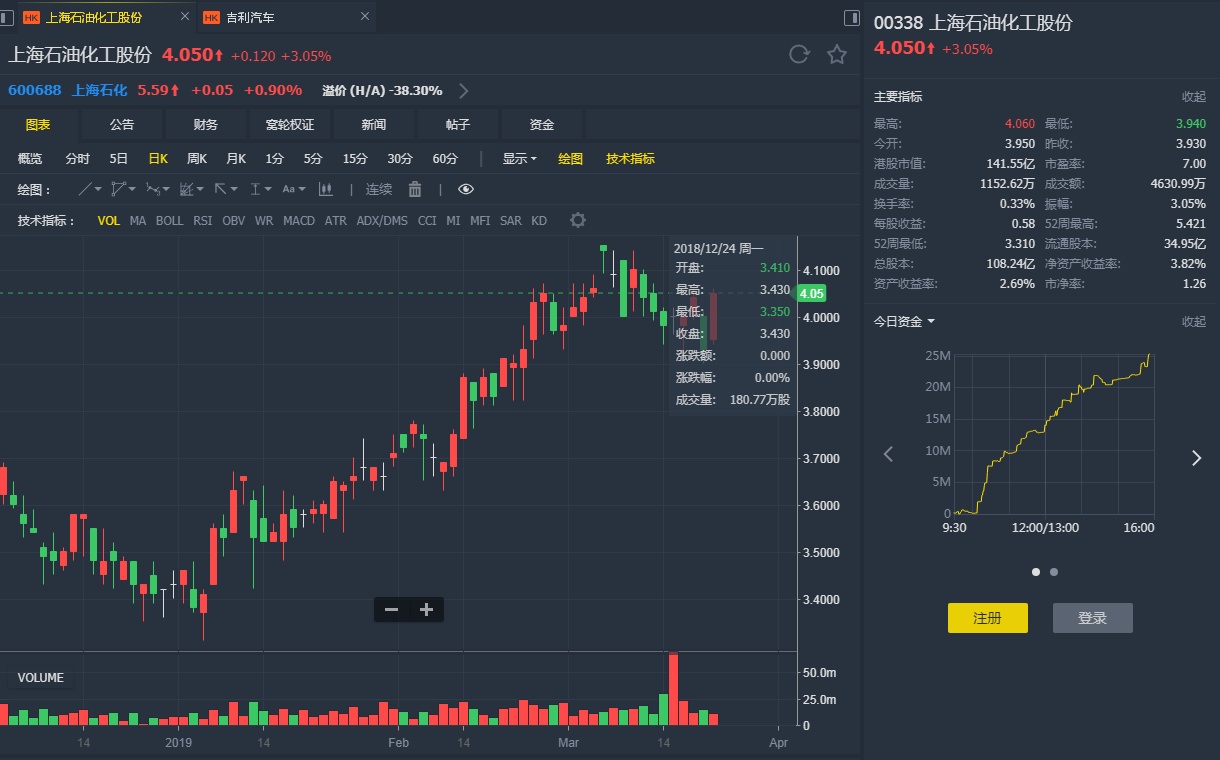Toggle the BOLL indicator

[170, 221]
